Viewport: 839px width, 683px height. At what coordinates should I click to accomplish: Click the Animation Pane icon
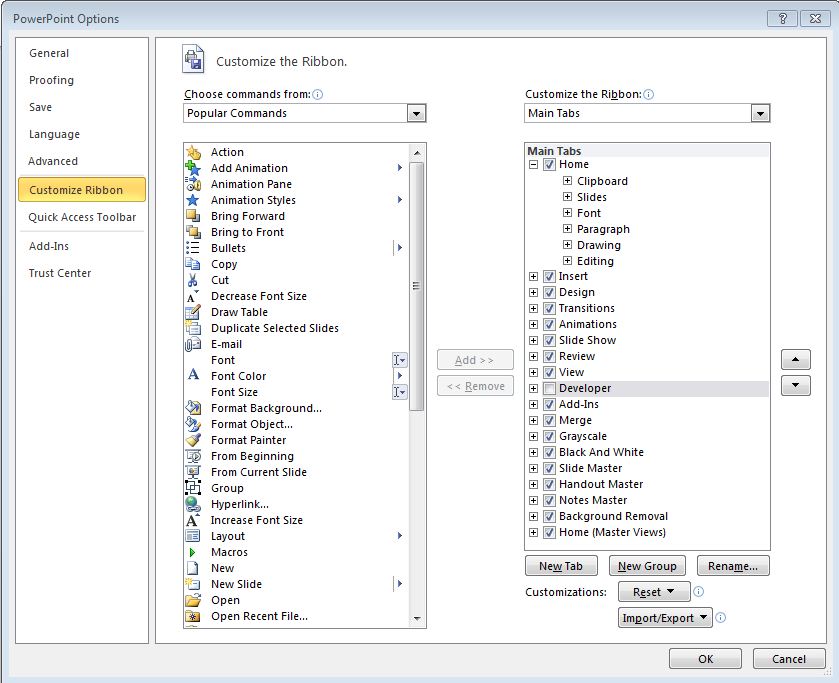(x=193, y=184)
